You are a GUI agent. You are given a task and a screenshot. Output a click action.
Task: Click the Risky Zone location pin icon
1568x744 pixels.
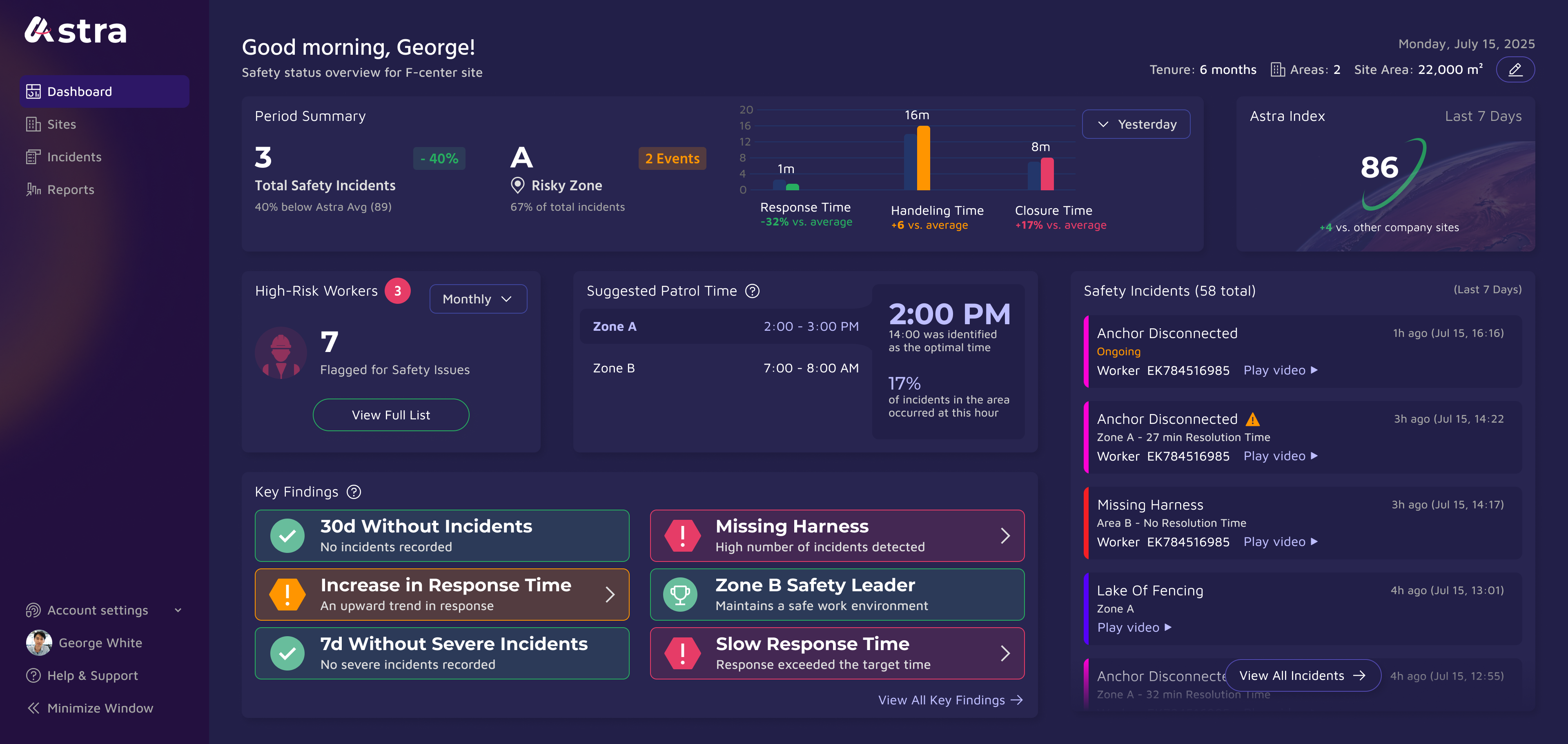coord(517,185)
